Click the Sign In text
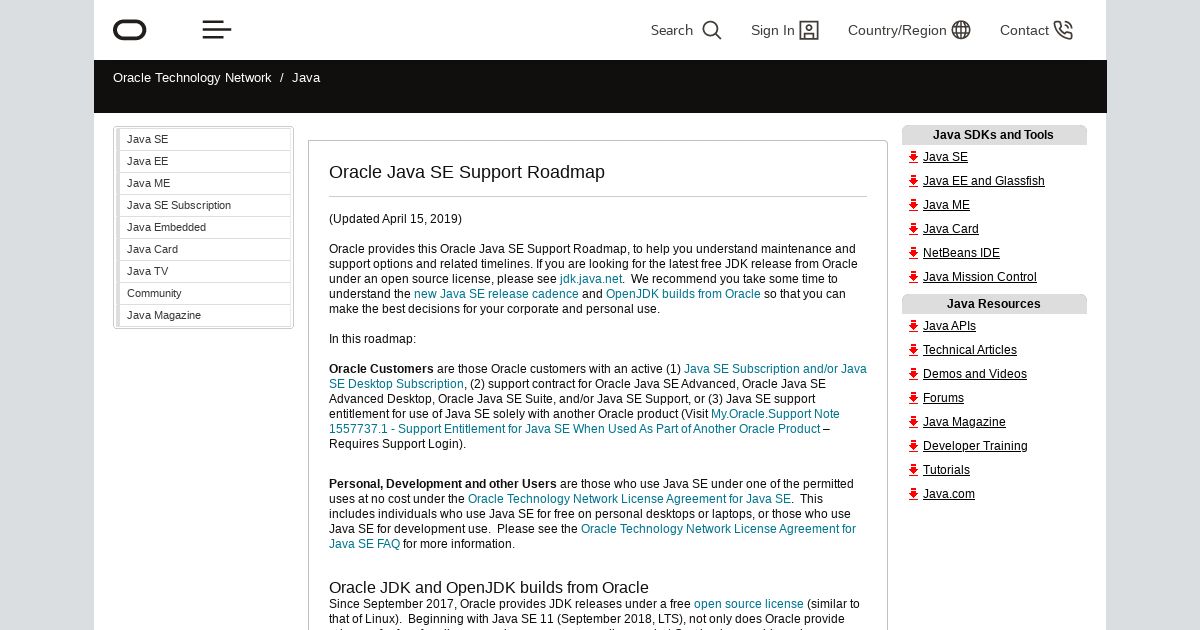1200x630 pixels. coord(773,30)
